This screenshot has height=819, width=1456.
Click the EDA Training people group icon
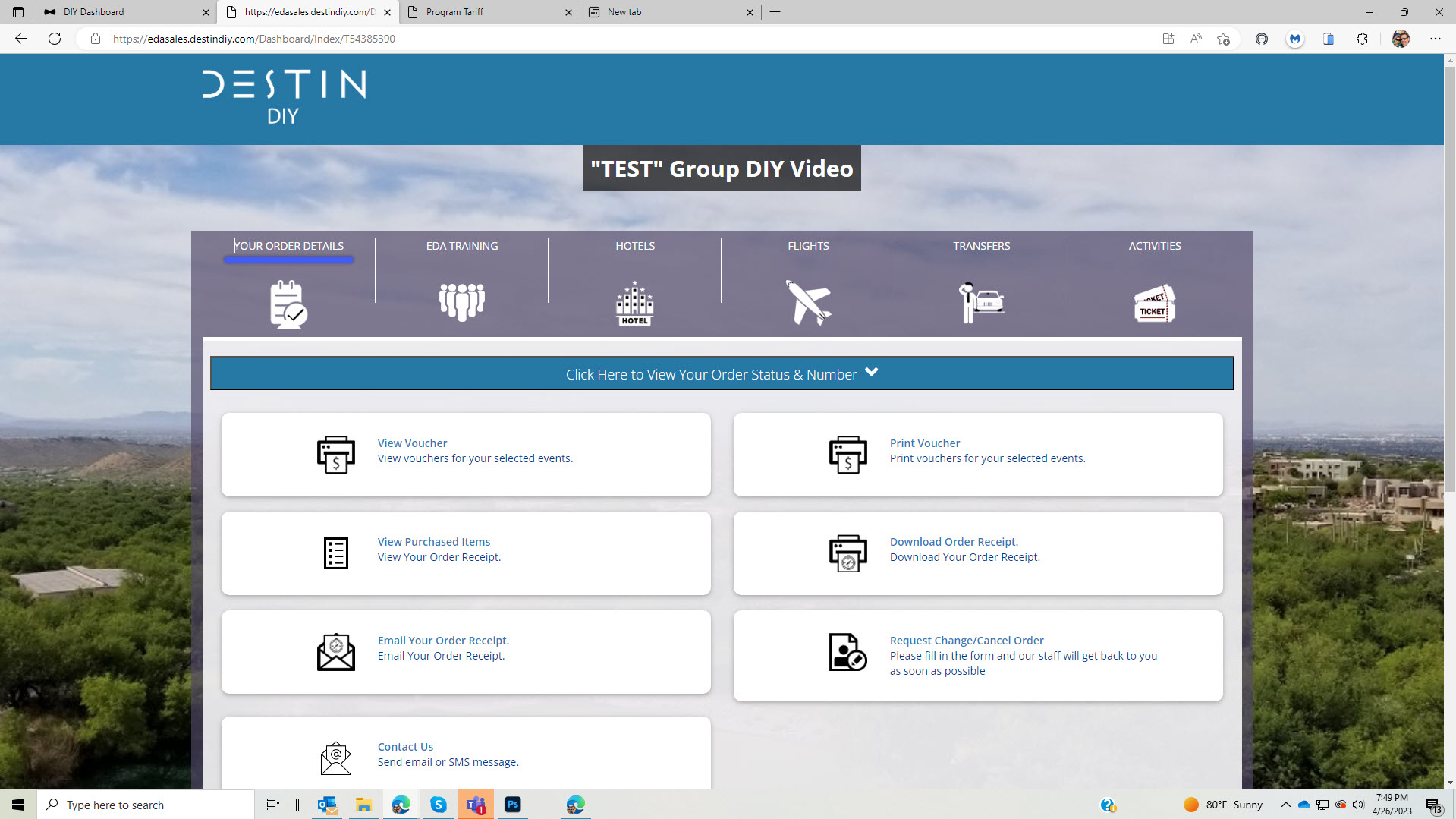point(462,302)
